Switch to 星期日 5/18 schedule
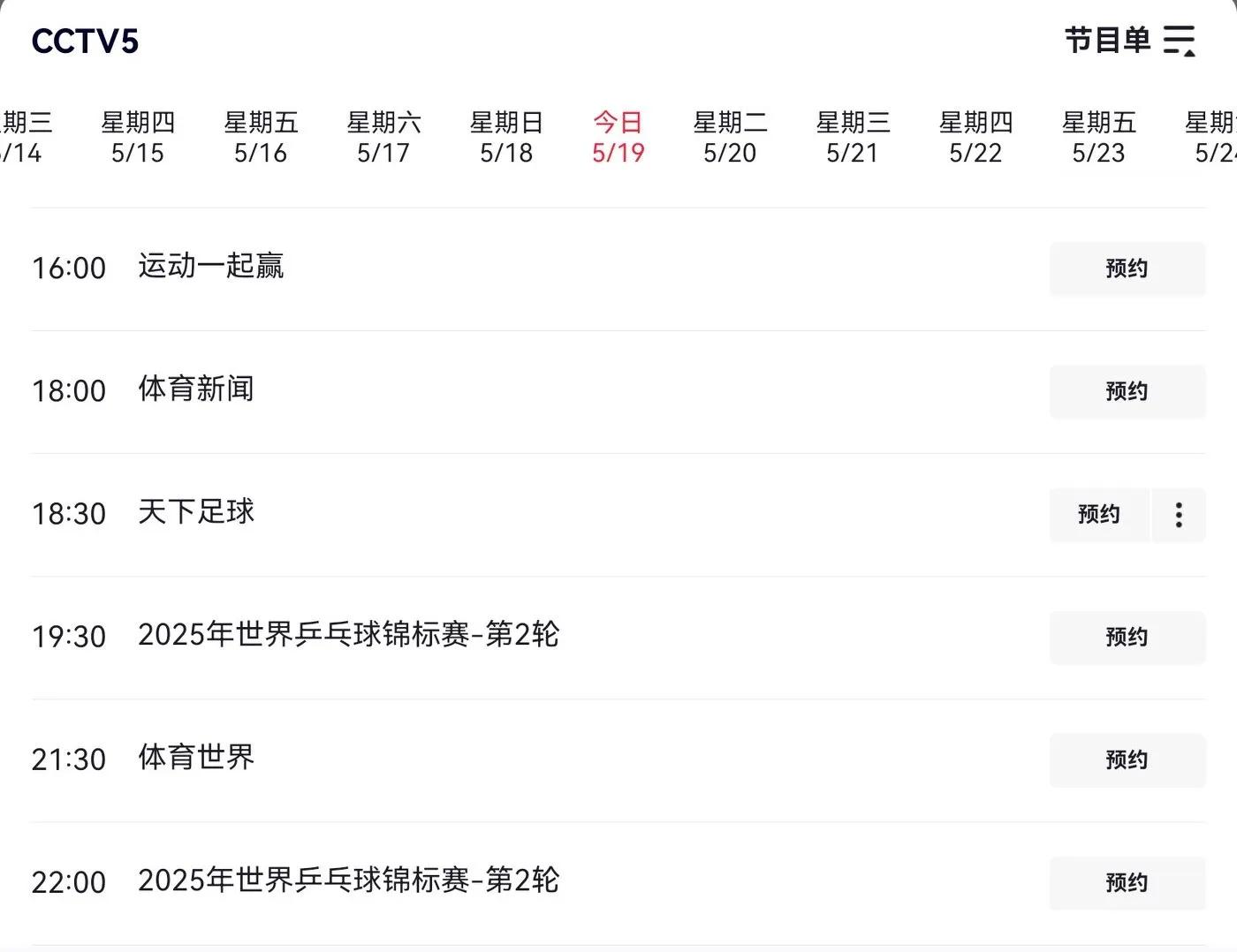Viewport: 1237px width, 952px height. point(506,137)
